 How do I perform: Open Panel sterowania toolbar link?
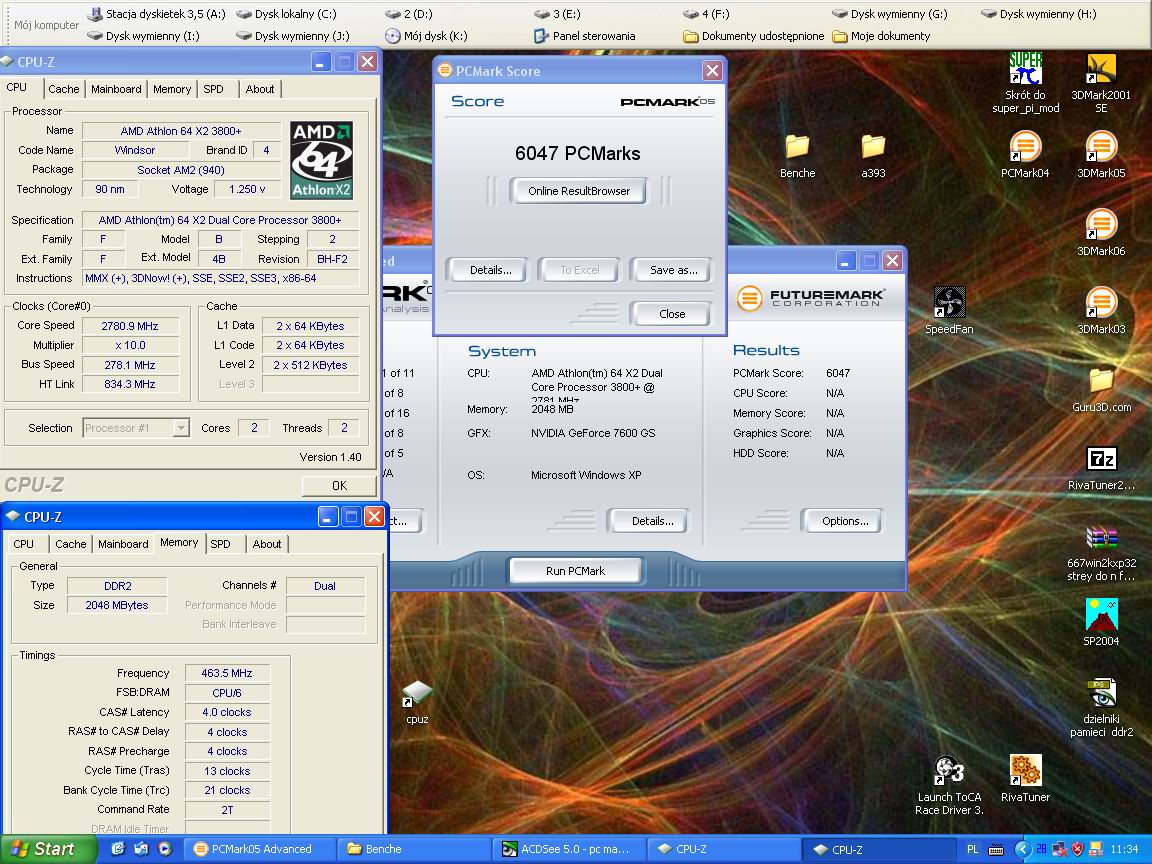pyautogui.click(x=584, y=36)
